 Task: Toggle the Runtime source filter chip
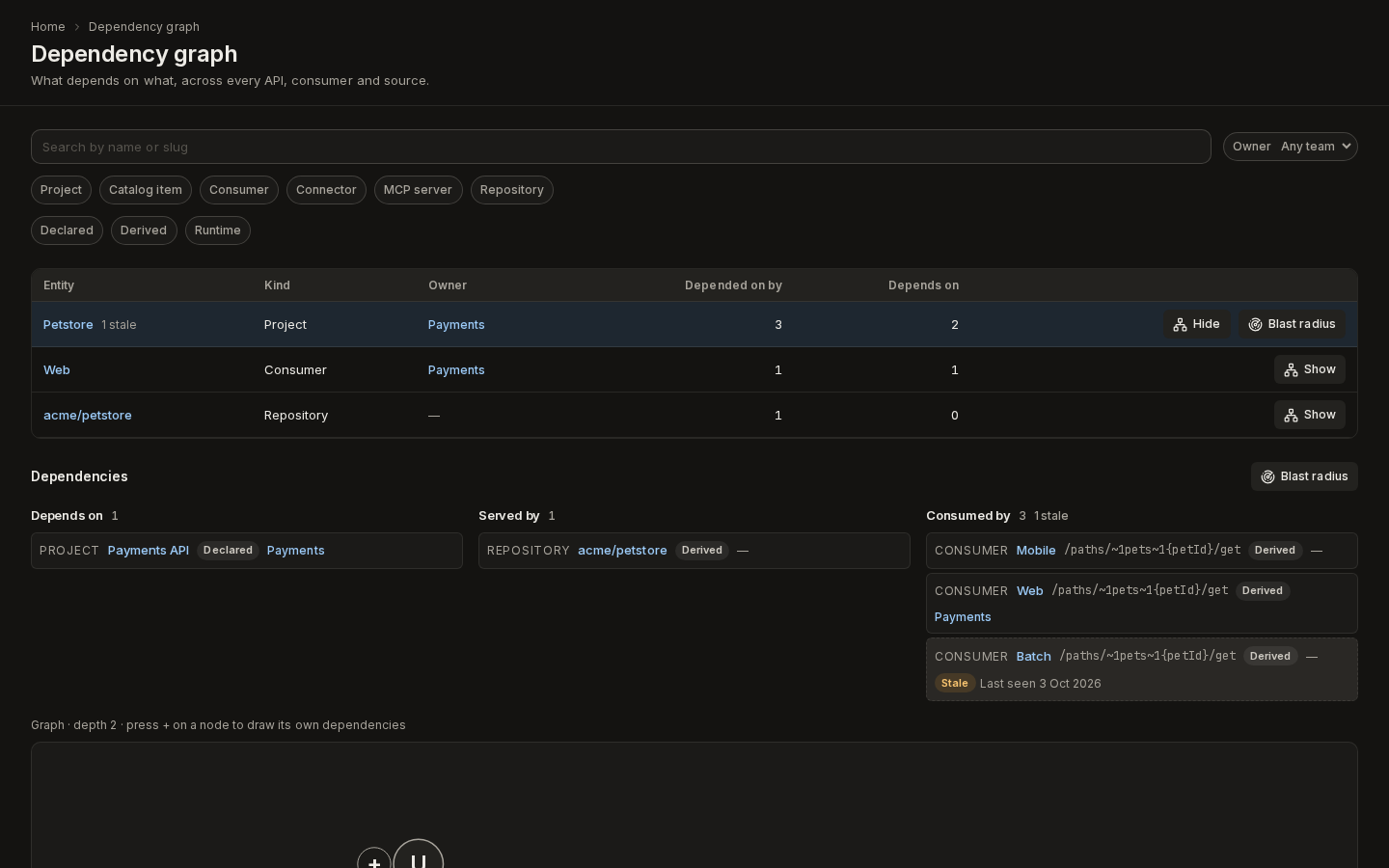click(x=218, y=231)
